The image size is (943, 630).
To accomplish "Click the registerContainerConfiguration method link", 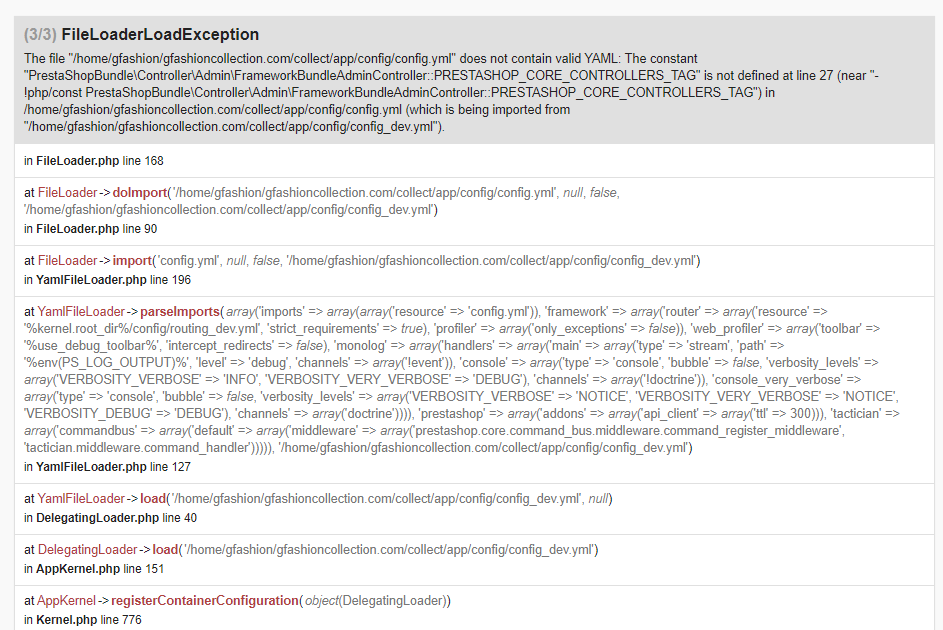I will coord(205,601).
